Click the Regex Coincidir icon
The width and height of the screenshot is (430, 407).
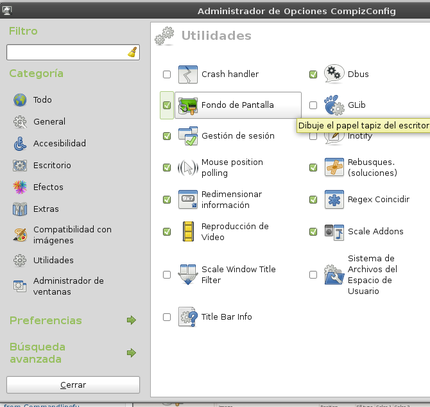(334, 199)
